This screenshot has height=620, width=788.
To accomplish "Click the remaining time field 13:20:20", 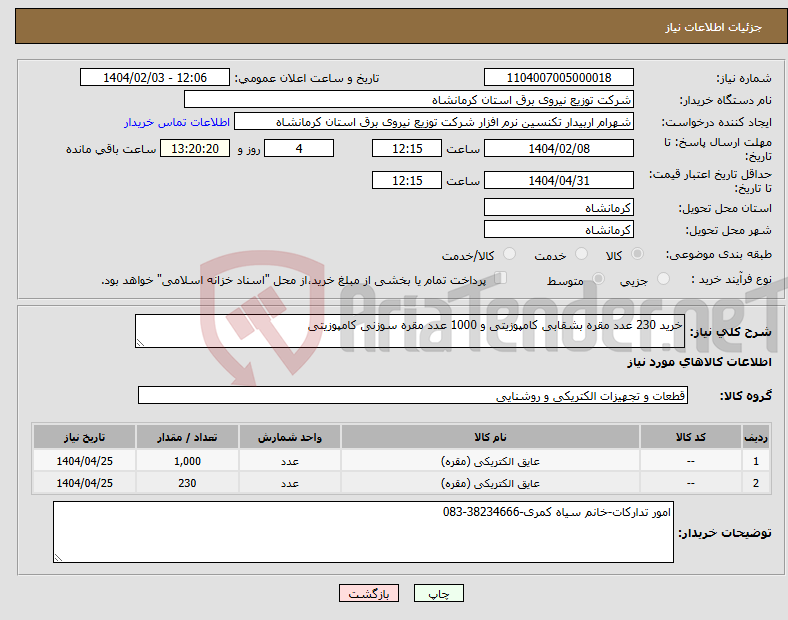I will [x=195, y=148].
